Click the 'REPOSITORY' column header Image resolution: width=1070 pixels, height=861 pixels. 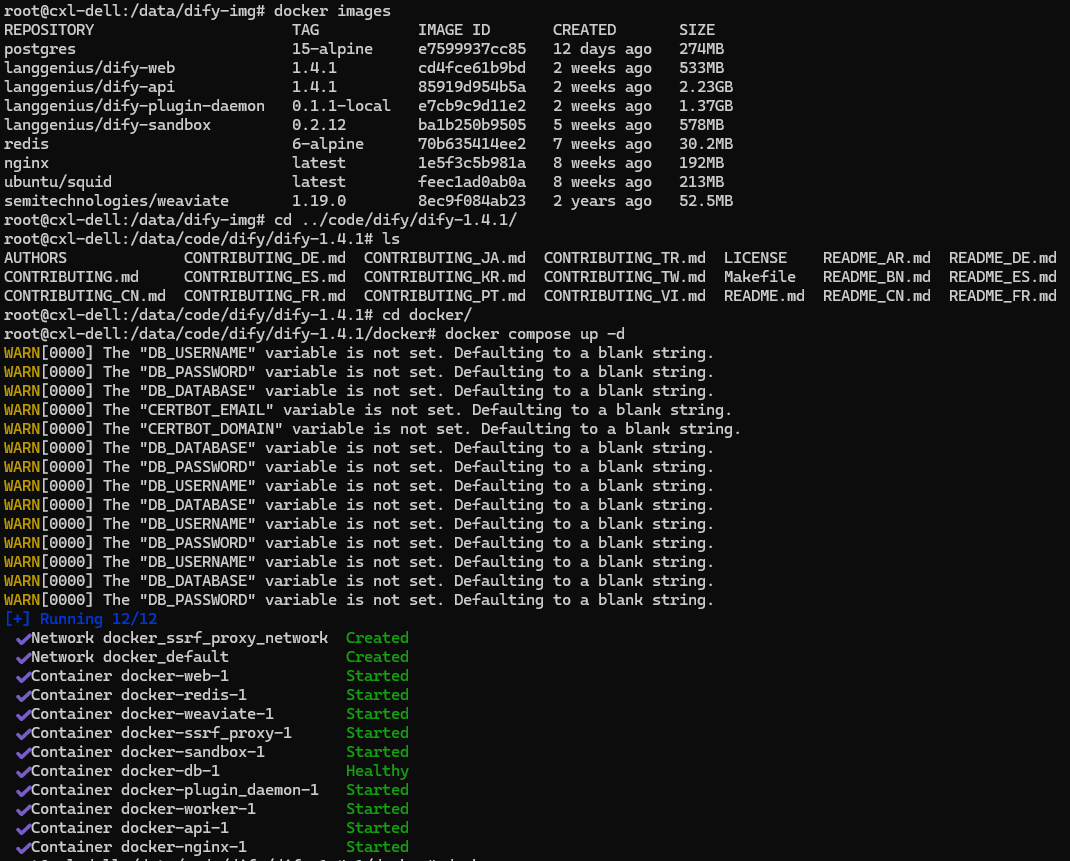point(49,30)
